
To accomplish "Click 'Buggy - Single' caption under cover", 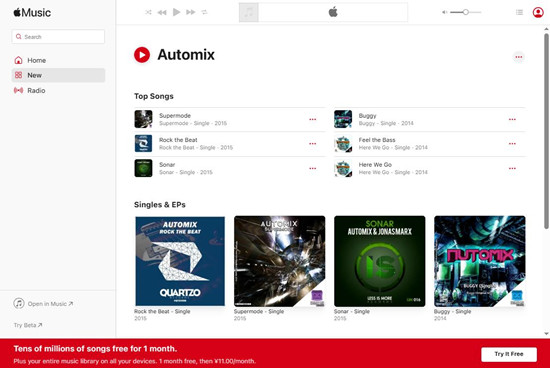I will pyautogui.click(x=452, y=311).
